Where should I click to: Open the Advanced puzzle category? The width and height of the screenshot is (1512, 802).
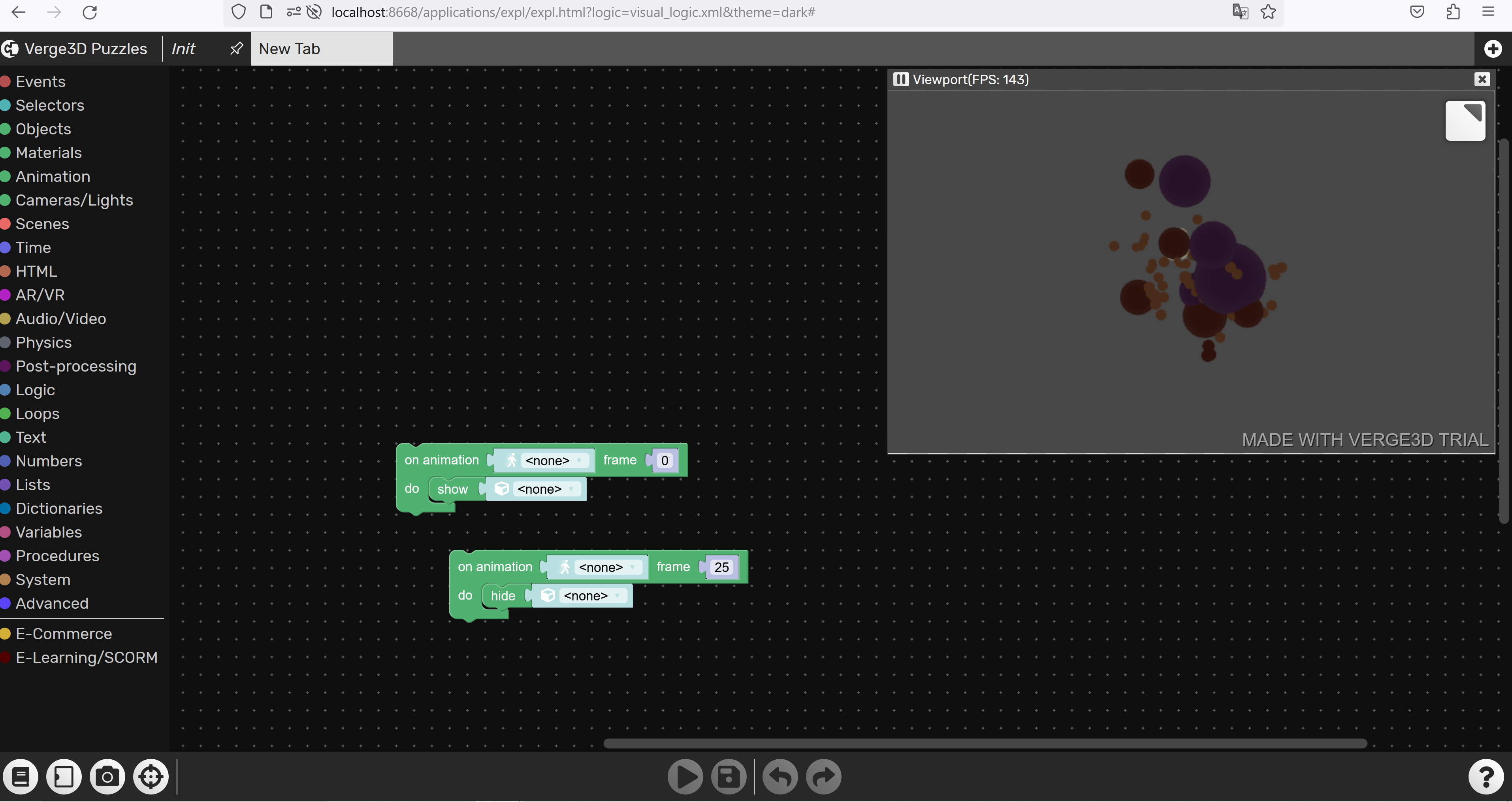coord(52,604)
